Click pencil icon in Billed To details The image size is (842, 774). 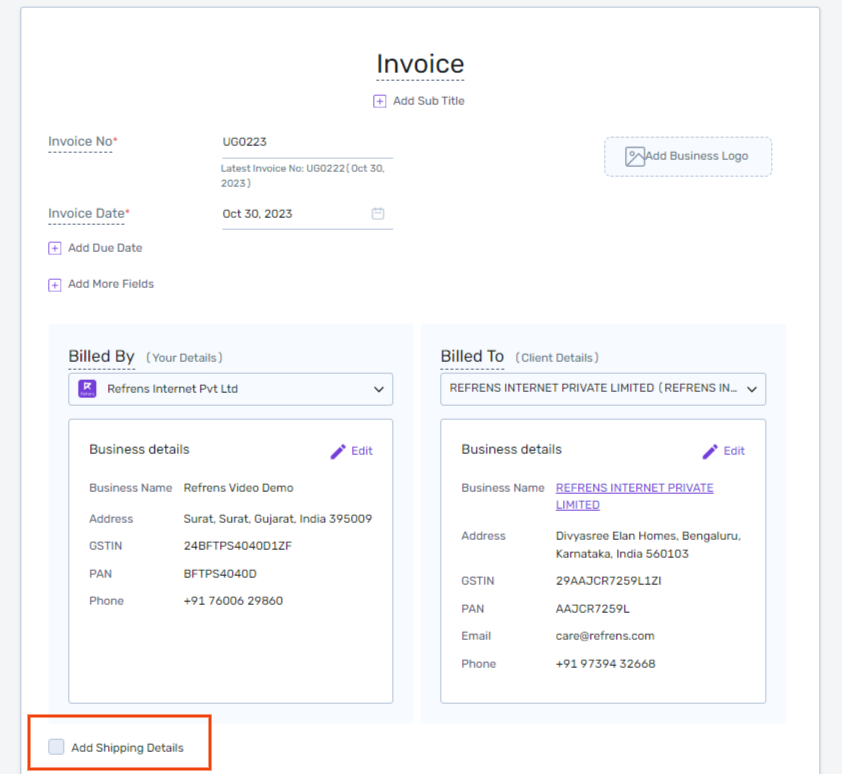pyautogui.click(x=710, y=452)
